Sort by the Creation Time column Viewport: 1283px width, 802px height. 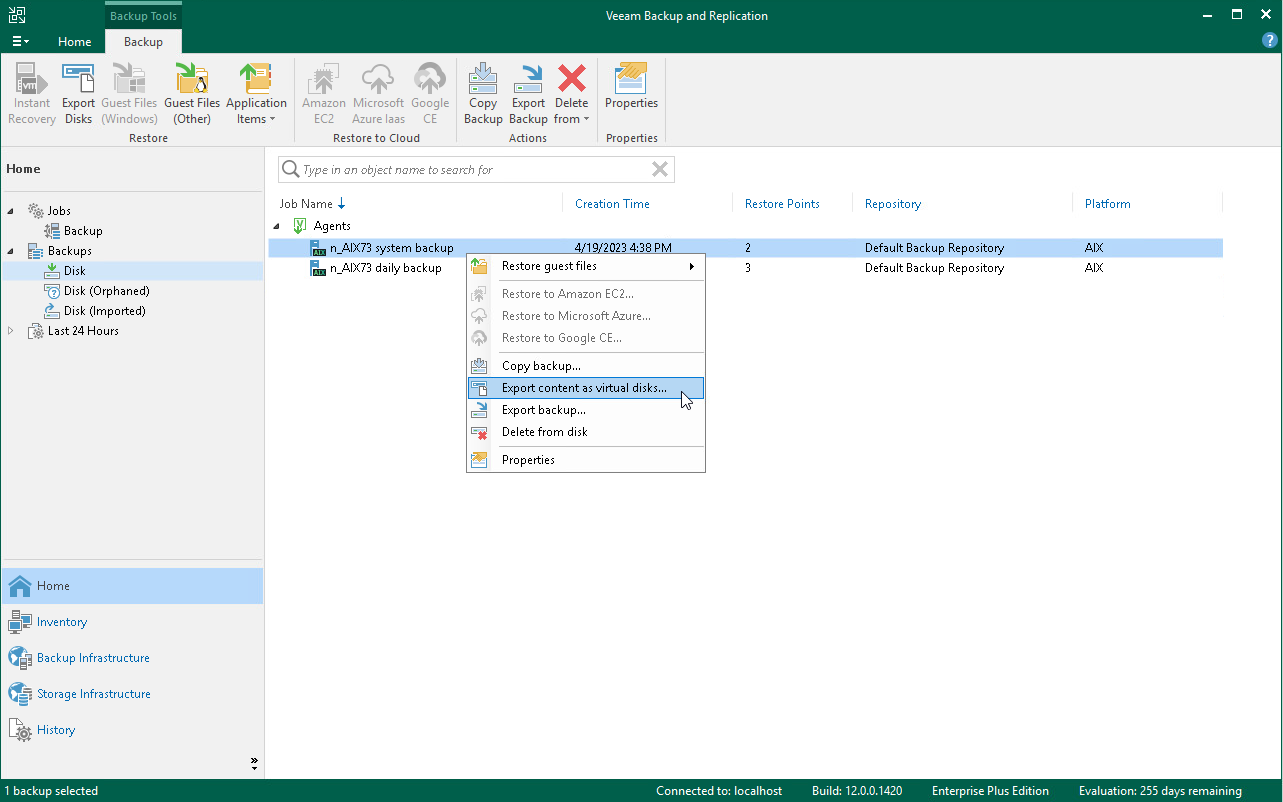click(612, 204)
